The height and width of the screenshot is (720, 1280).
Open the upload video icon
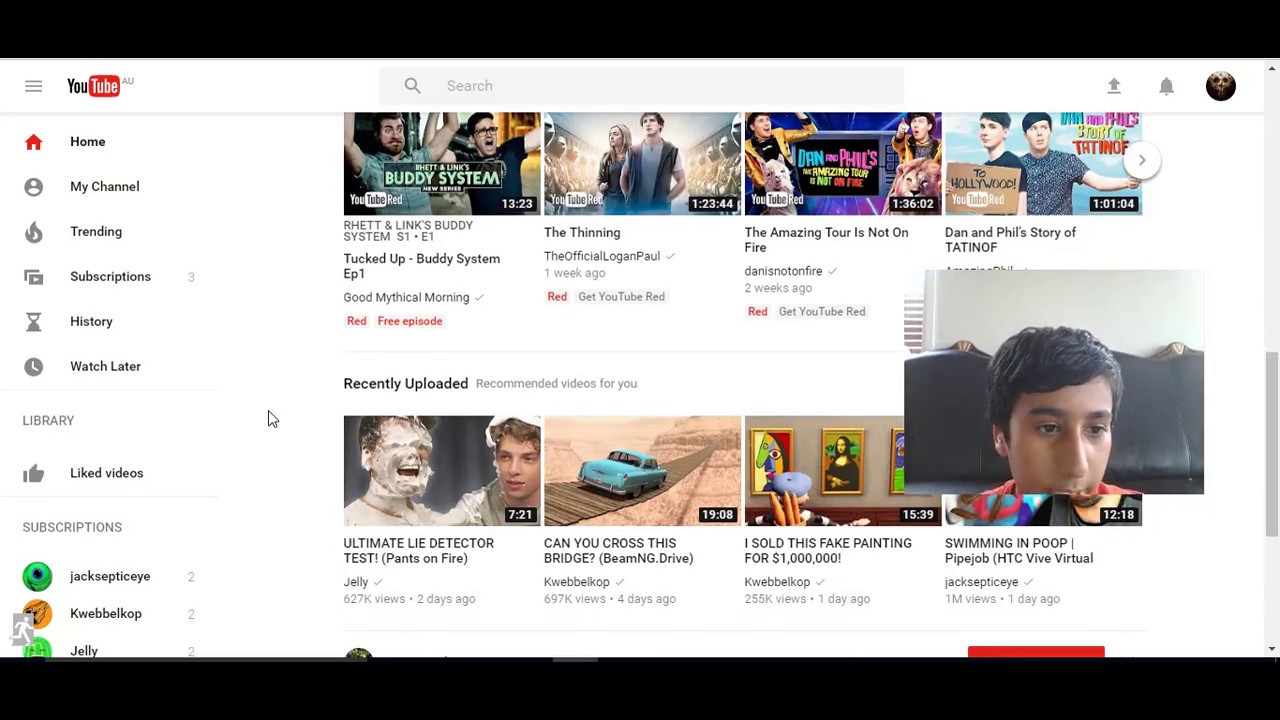1114,86
